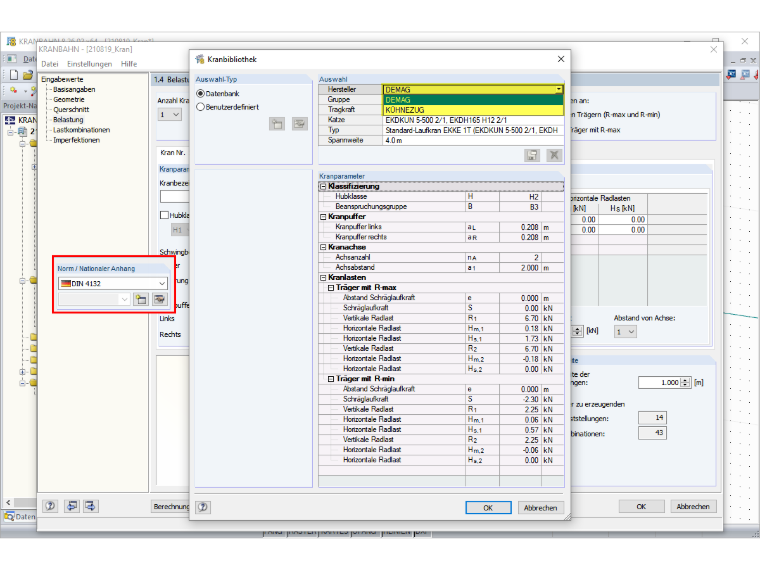Image resolution: width=760 pixels, height=570 pixels.
Task: Open the Hersteller dropdown arrow
Action: pos(559,90)
